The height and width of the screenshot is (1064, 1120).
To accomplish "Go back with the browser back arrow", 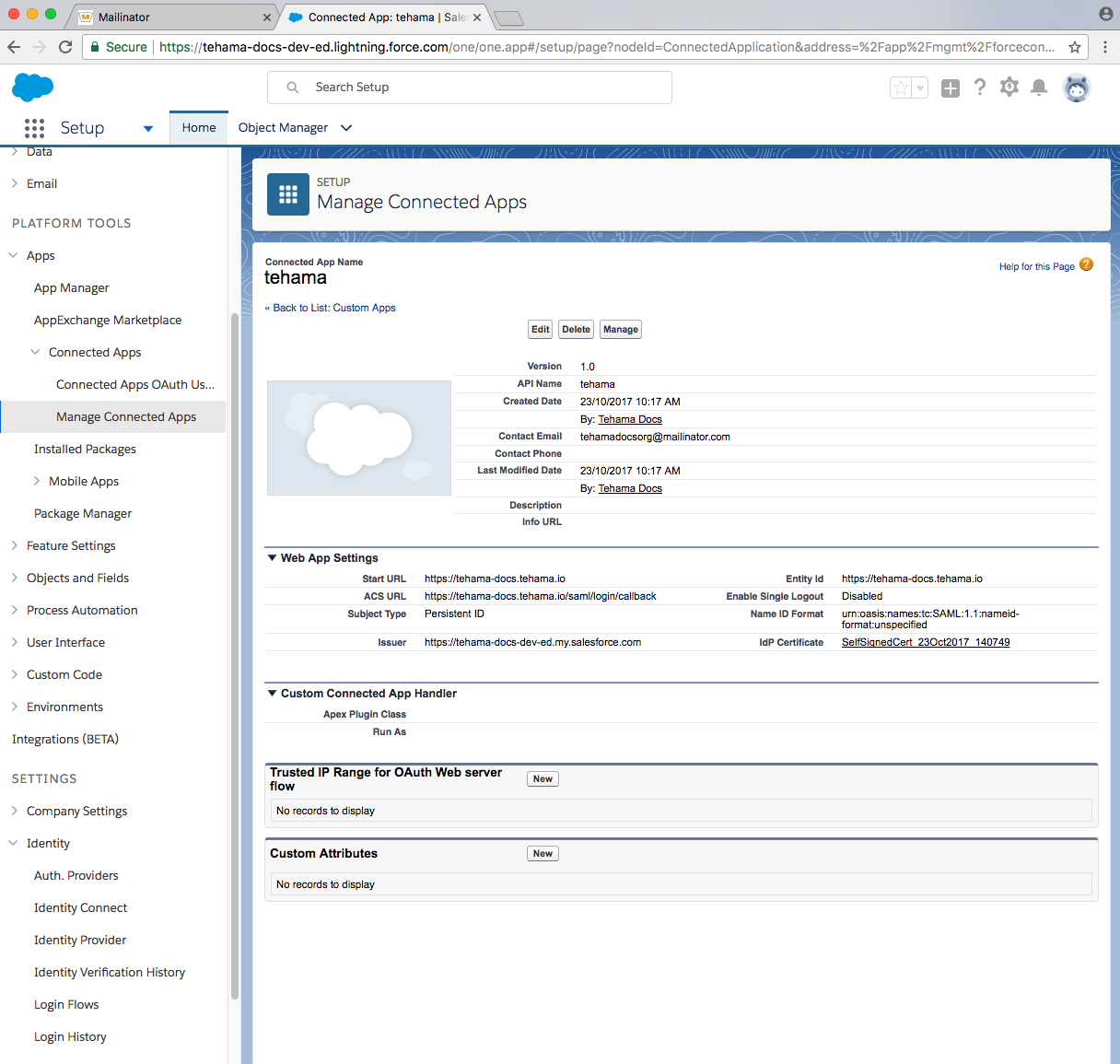I will coord(14,47).
